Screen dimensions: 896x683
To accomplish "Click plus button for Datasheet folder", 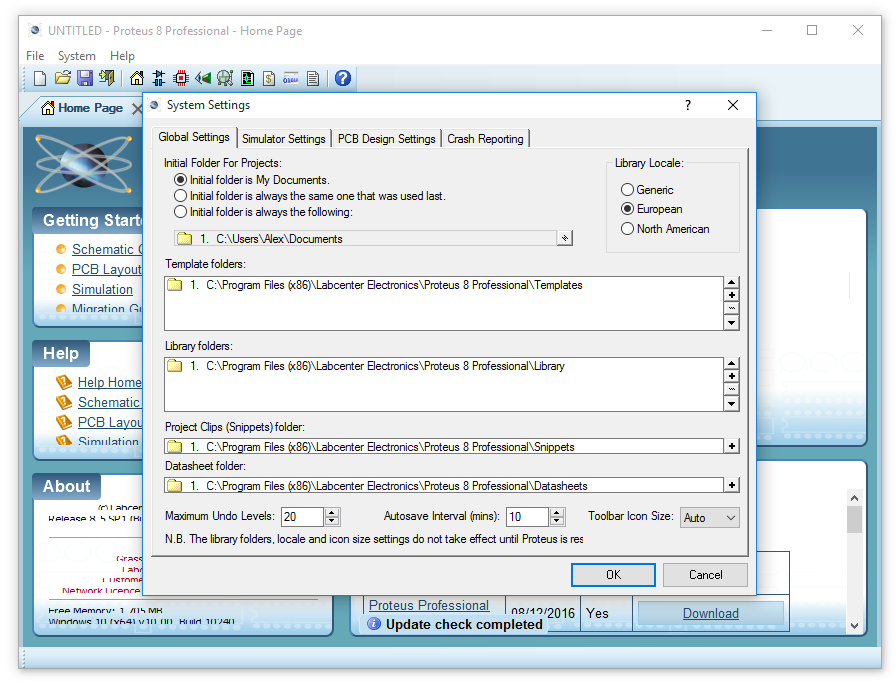I will tap(731, 485).
